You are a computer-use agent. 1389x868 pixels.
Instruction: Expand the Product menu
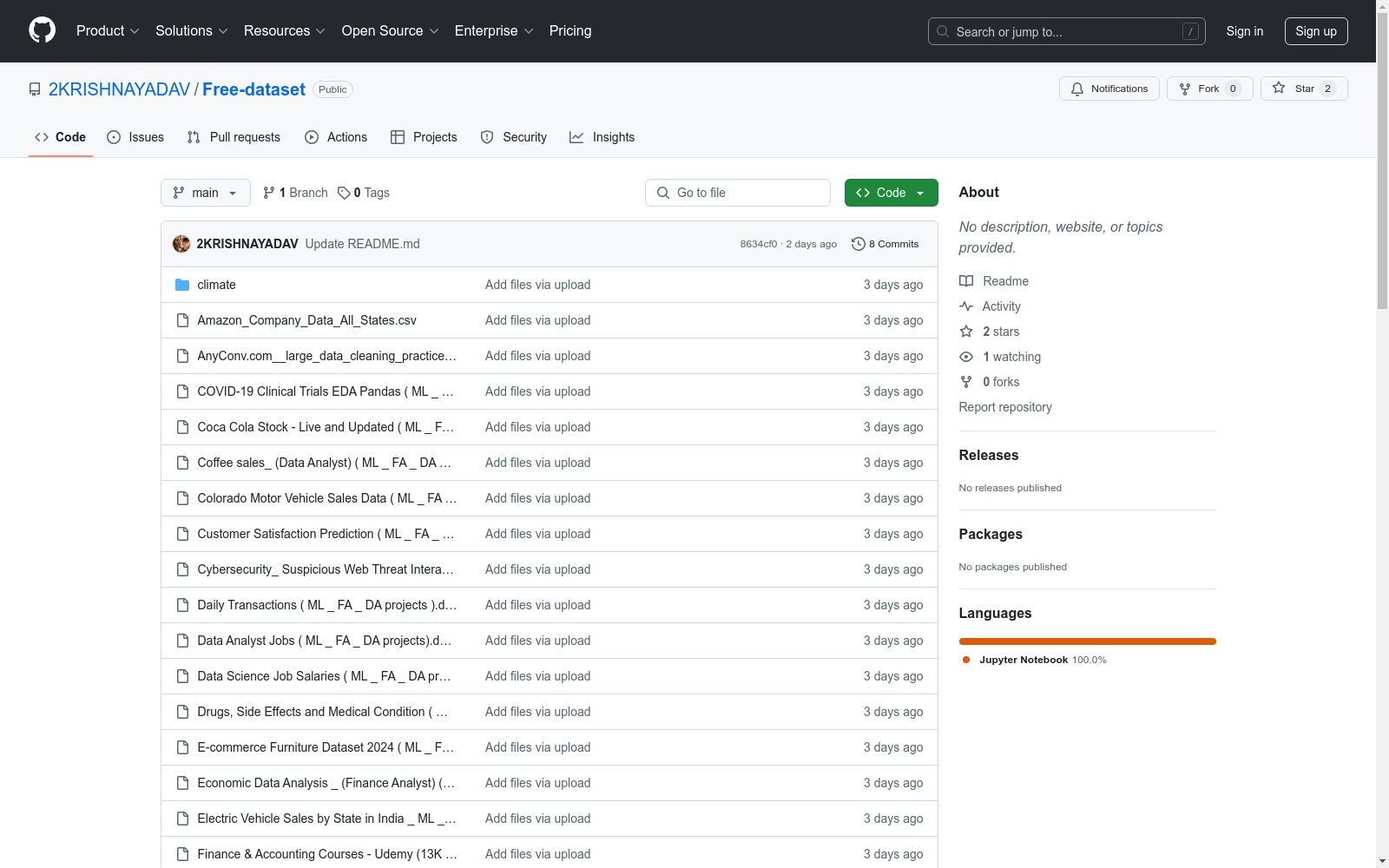[108, 30]
